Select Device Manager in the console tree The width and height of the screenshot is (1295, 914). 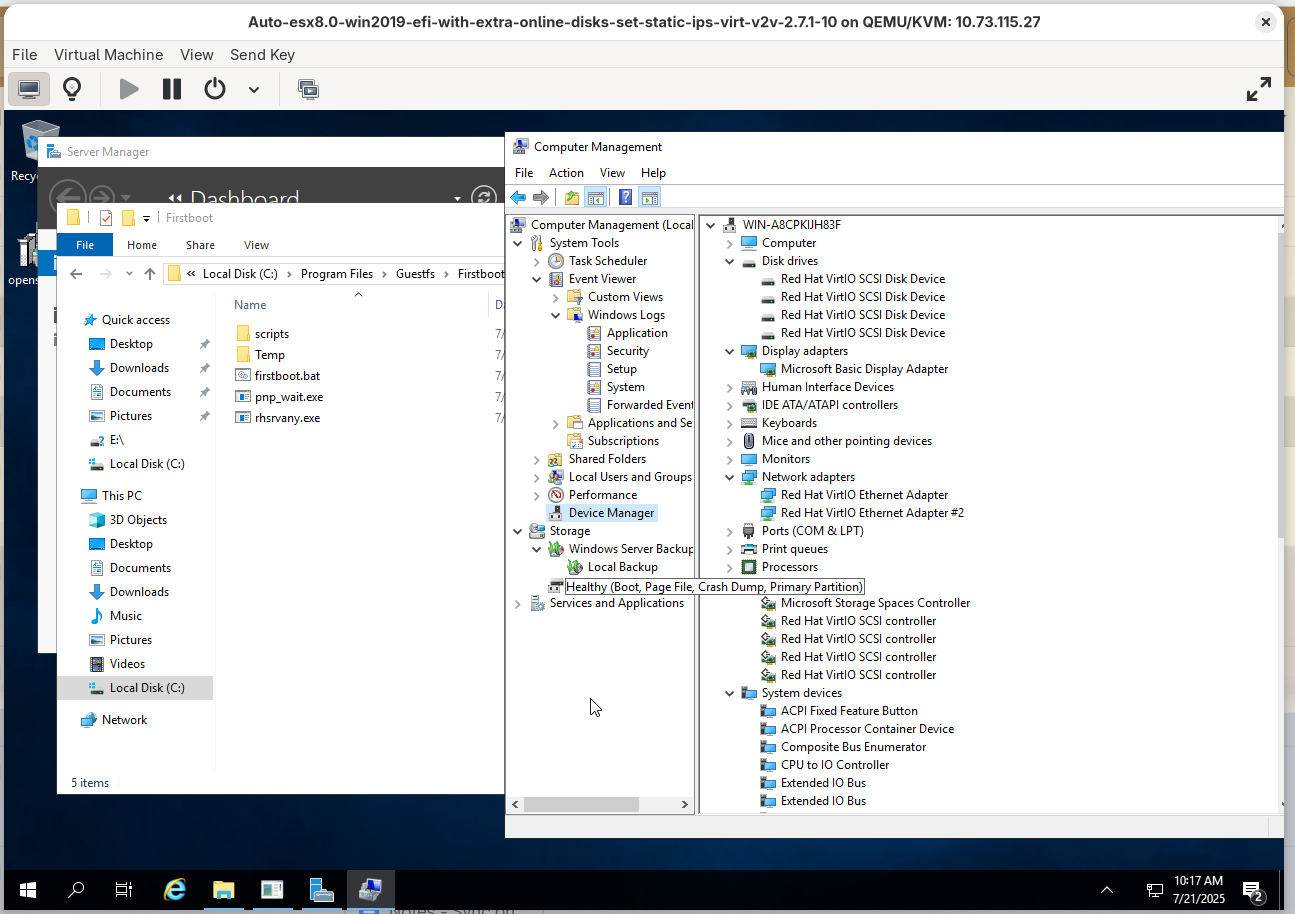[x=611, y=513]
